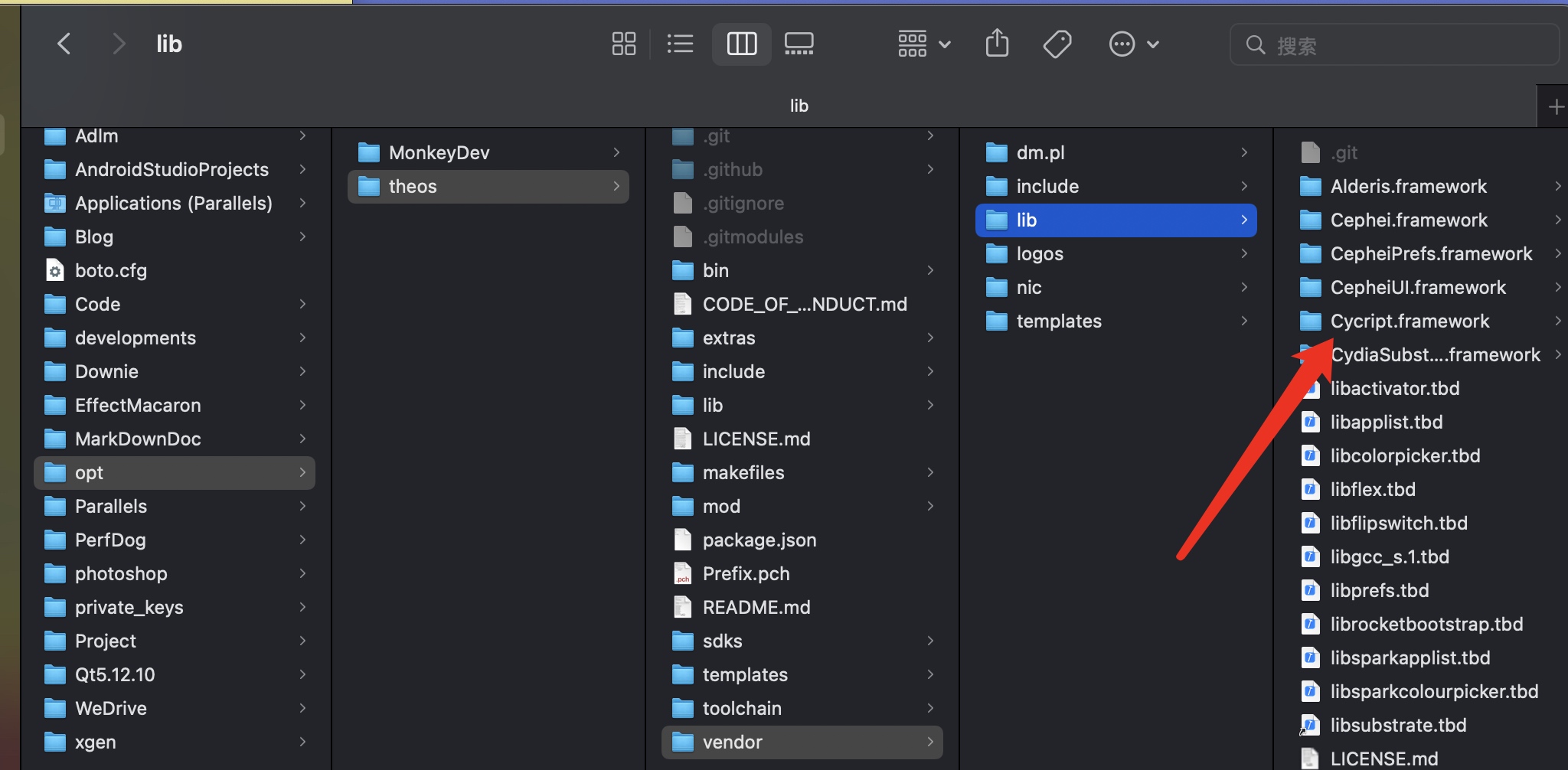Click the CODE_OF_...NDUCT.md file icon
The width and height of the screenshot is (1568, 770).
pyautogui.click(x=683, y=304)
